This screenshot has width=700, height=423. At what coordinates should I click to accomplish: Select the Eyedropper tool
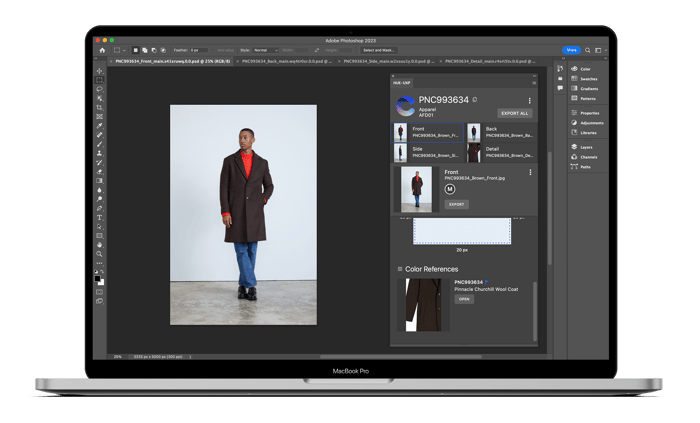coord(100,126)
